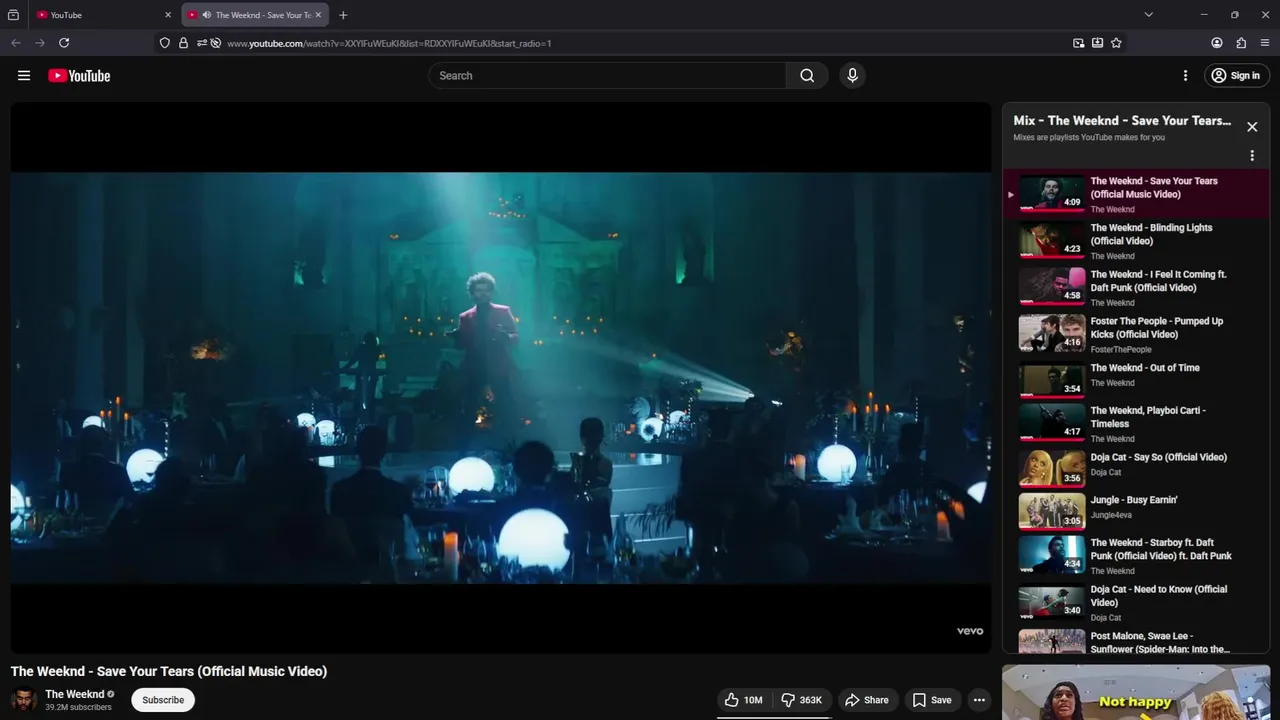1280x720 pixels.
Task: Select currently playing Save Your Tears entry
Action: (x=1136, y=194)
